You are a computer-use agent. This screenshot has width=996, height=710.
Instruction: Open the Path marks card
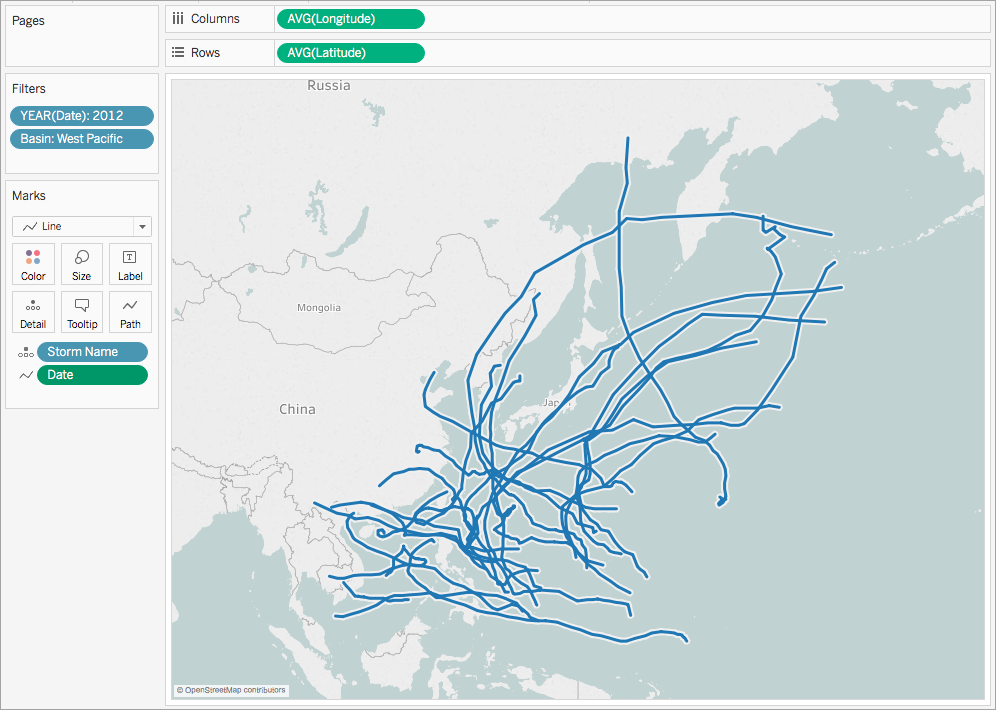(130, 312)
